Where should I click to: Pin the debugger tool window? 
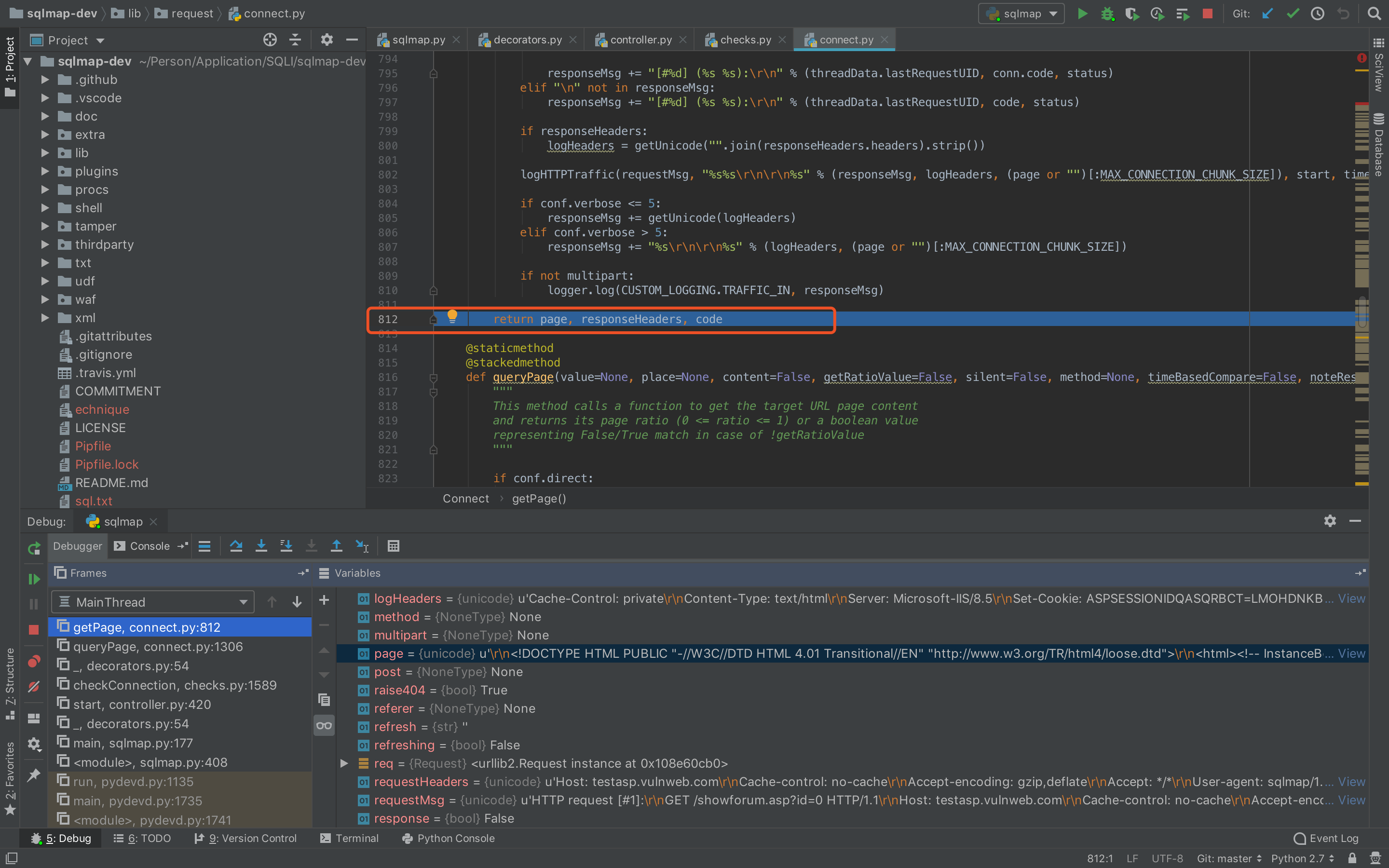[33, 775]
